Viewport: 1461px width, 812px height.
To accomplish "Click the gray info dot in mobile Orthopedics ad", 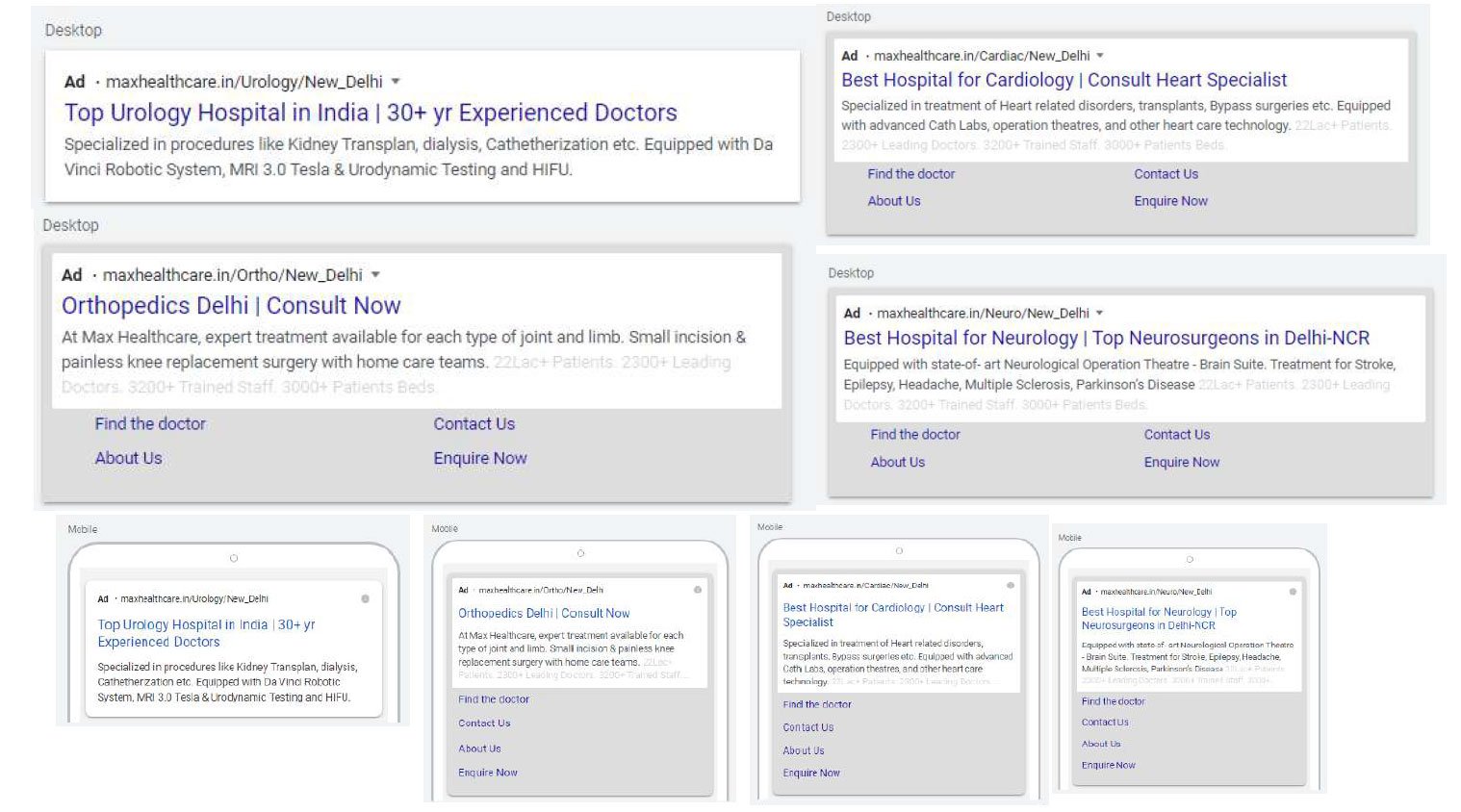I will 698,590.
